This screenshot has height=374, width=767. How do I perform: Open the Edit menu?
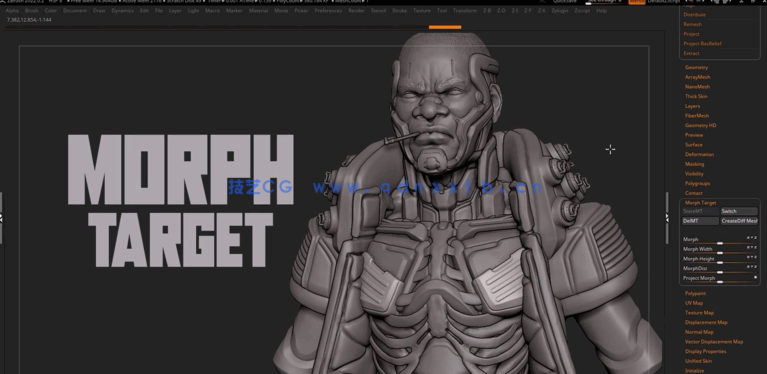[144, 10]
